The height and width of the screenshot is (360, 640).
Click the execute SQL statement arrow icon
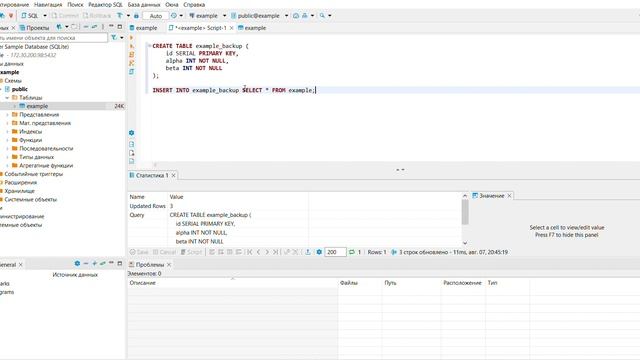click(131, 38)
